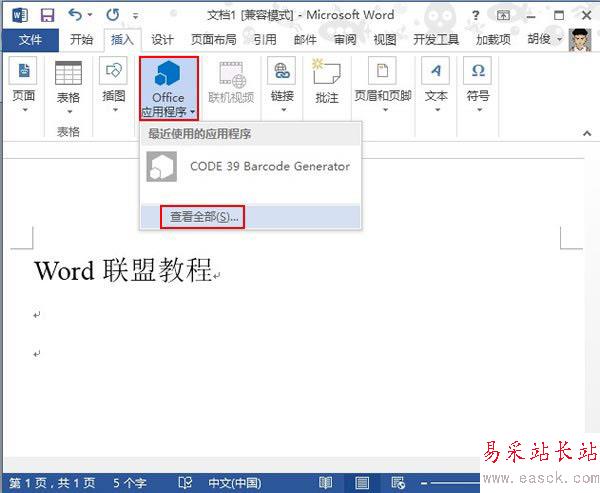Expand the 文本 dropdown arrow
Image resolution: width=600 pixels, height=493 pixels.
(437, 110)
